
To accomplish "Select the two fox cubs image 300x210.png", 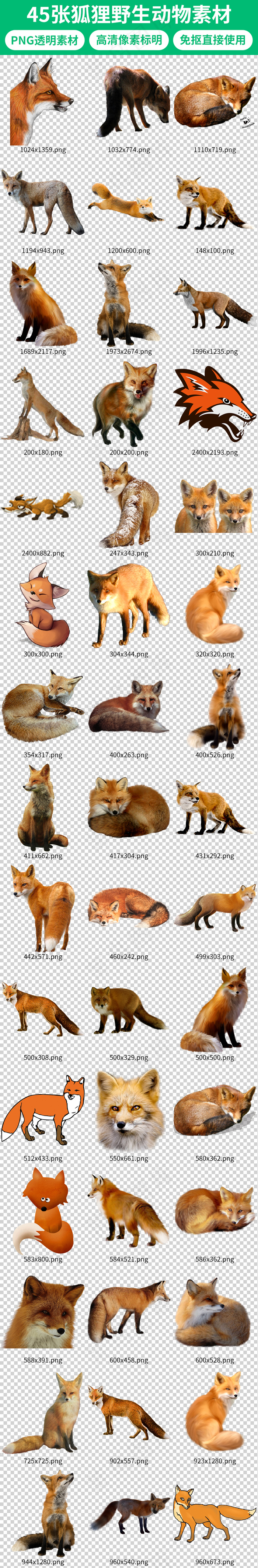I will click(214, 506).
